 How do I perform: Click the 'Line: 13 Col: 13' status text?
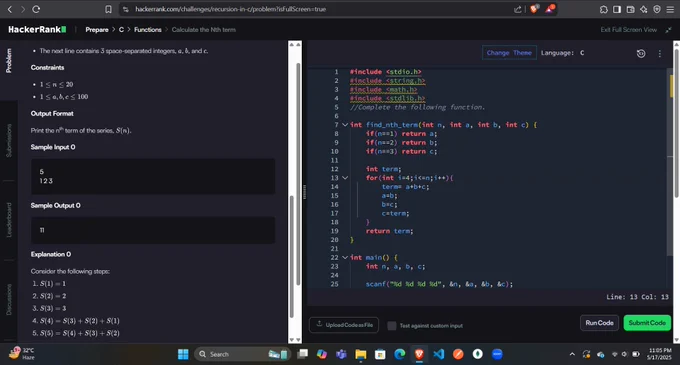pos(638,297)
